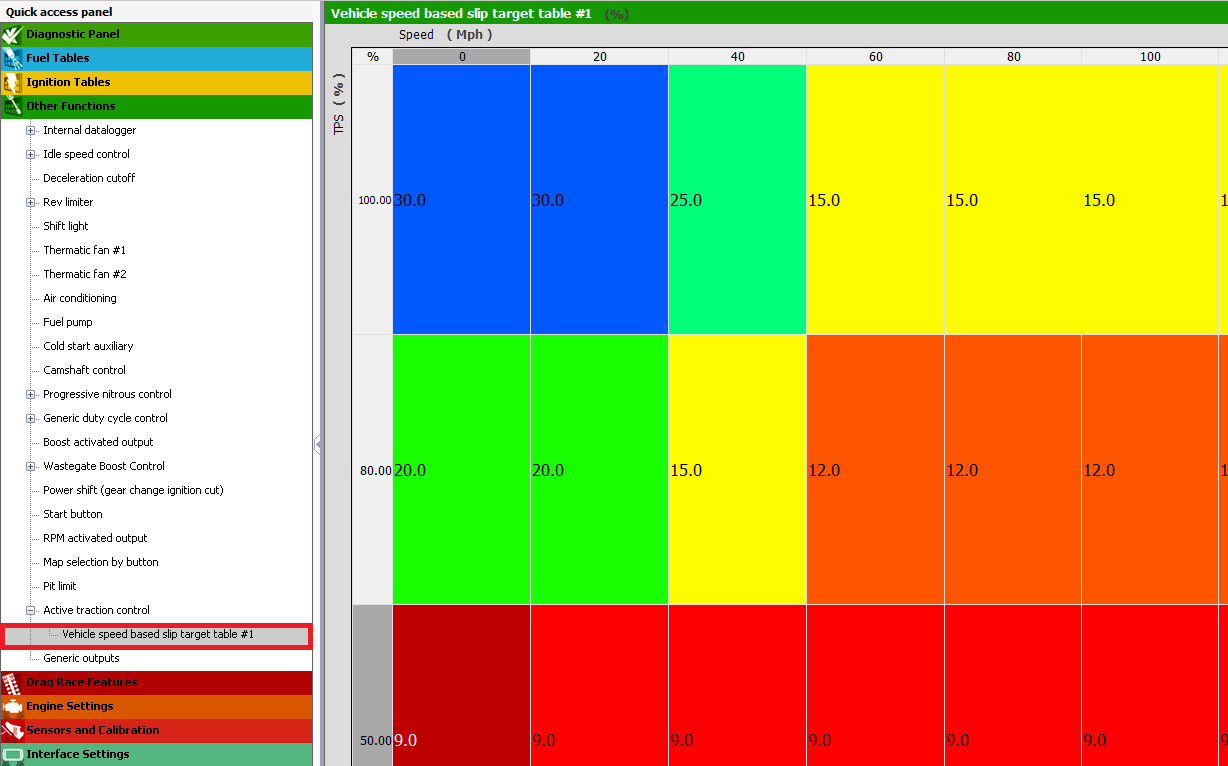Click the Diagnostic Panel checkmark icon

12,34
